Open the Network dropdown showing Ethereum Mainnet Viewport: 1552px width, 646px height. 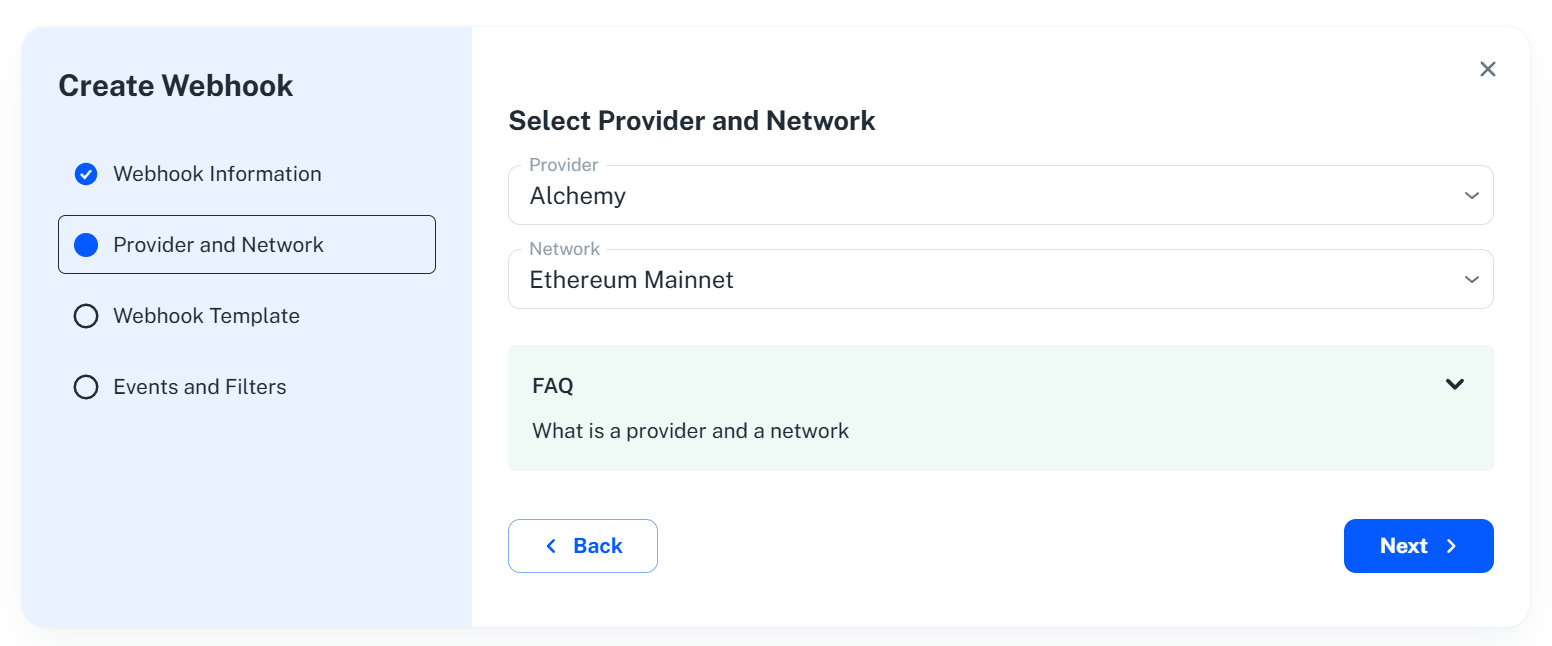coord(1000,279)
